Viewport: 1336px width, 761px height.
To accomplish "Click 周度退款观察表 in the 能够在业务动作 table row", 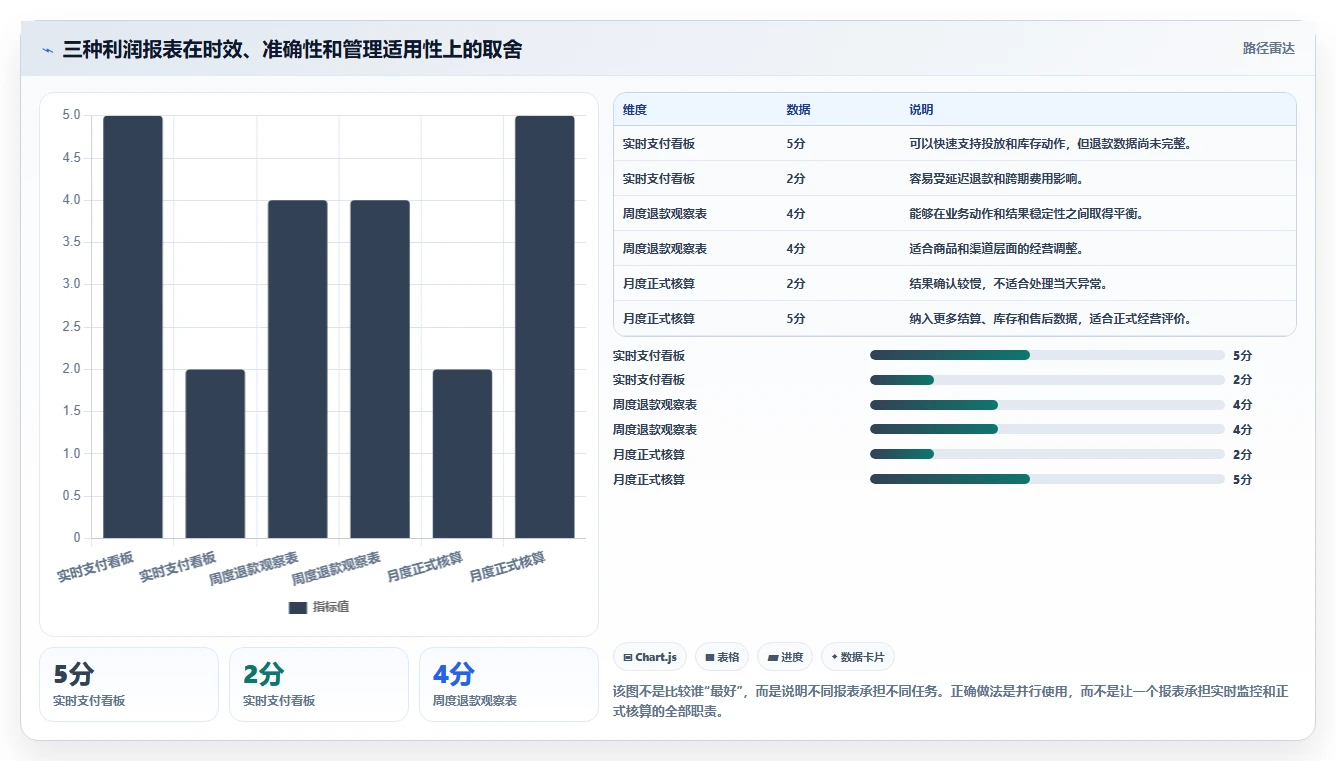I will (665, 214).
